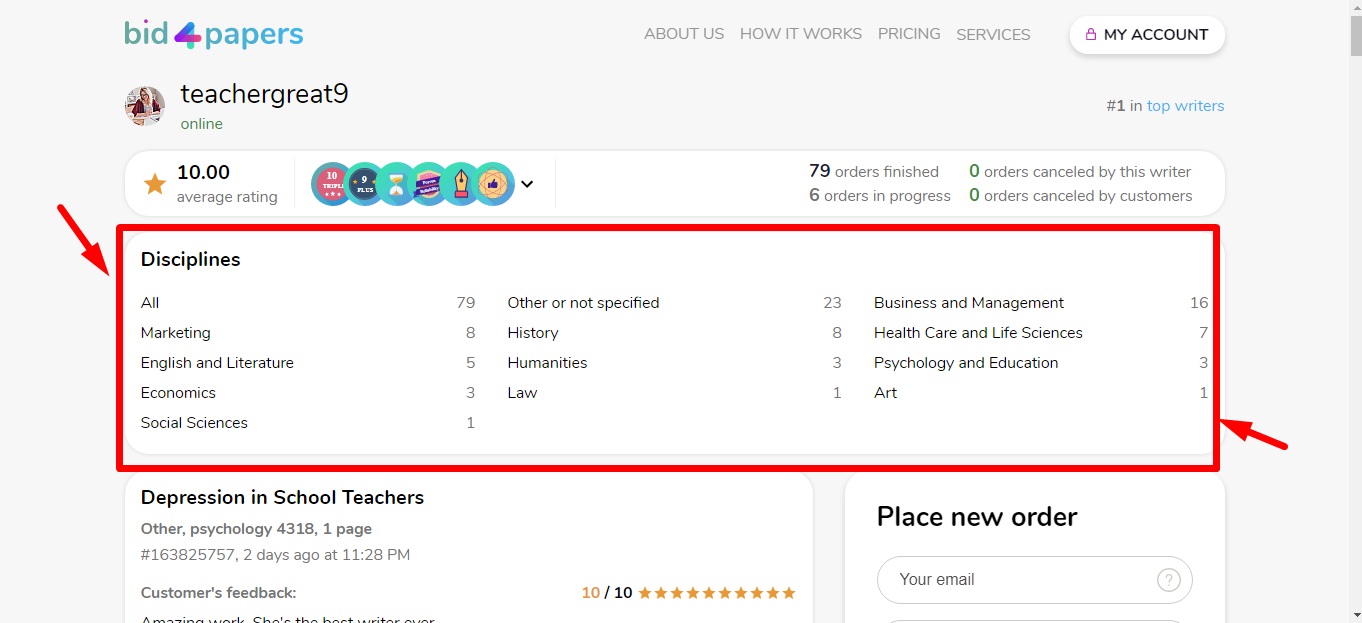Image resolution: width=1362 pixels, height=623 pixels.
Task: Click 'Other, psychology 4318, 1 page' text
Action: pos(256,529)
